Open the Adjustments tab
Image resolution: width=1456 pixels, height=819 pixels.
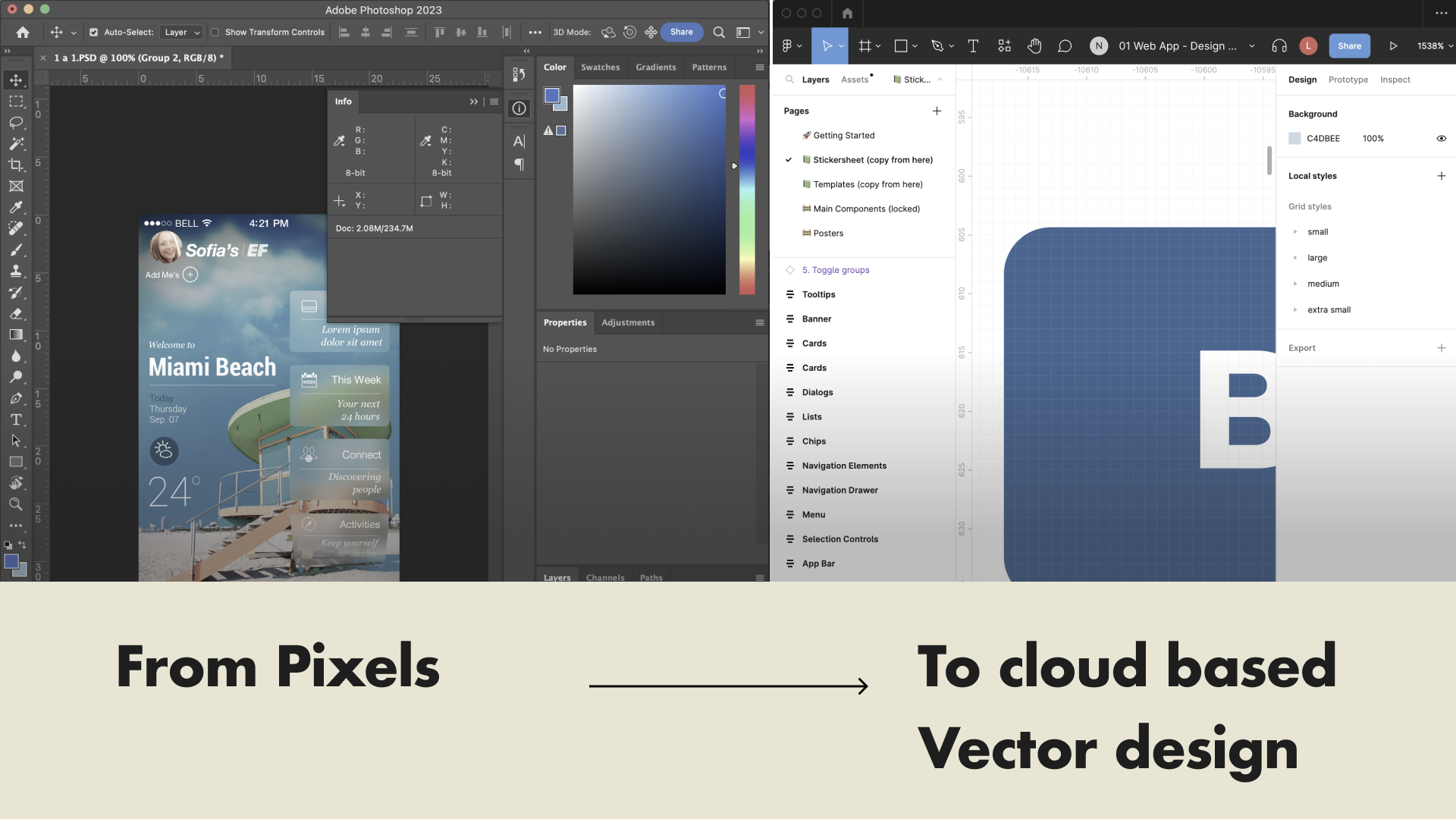[628, 322]
